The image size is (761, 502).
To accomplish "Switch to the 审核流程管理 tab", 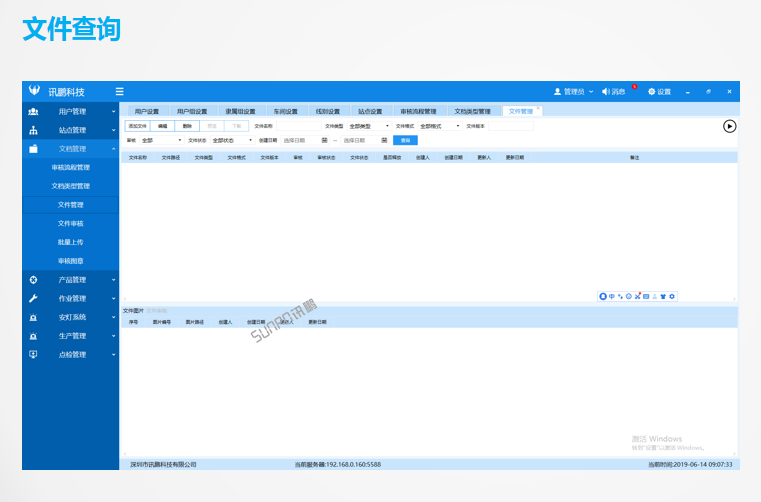I will pos(418,111).
